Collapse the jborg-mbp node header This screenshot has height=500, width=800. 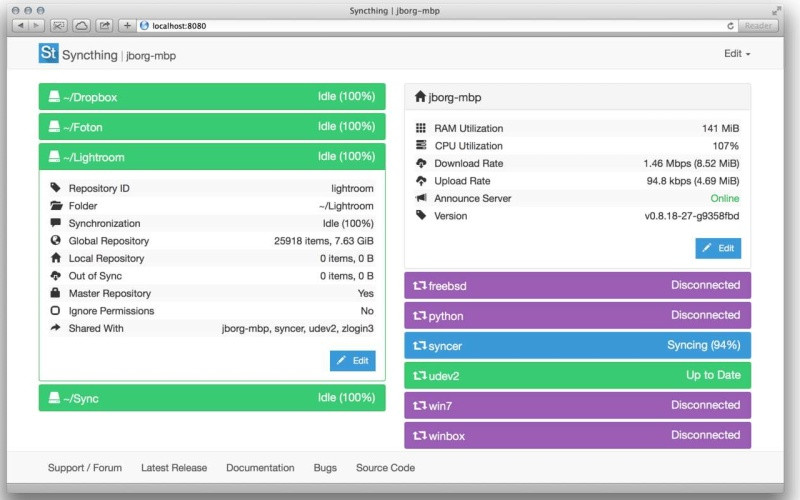(x=577, y=97)
